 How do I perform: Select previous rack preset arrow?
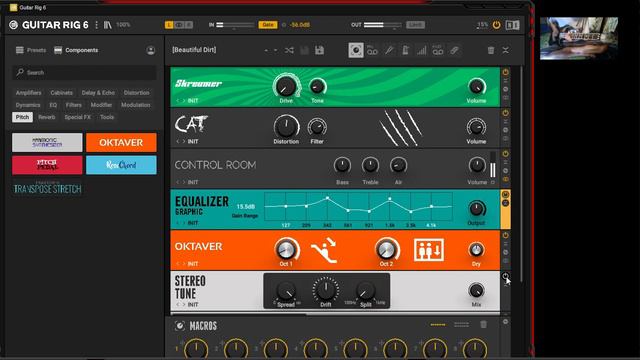click(266, 50)
